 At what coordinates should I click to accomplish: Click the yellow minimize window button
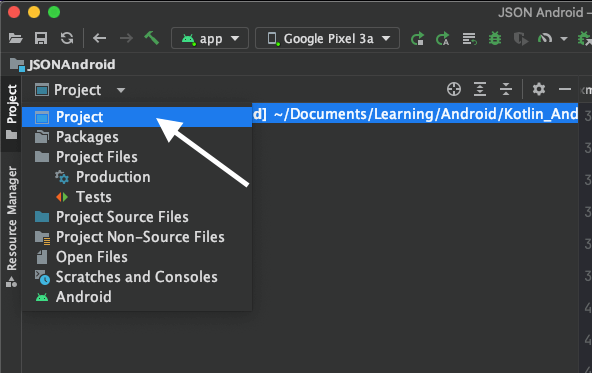coord(34,12)
